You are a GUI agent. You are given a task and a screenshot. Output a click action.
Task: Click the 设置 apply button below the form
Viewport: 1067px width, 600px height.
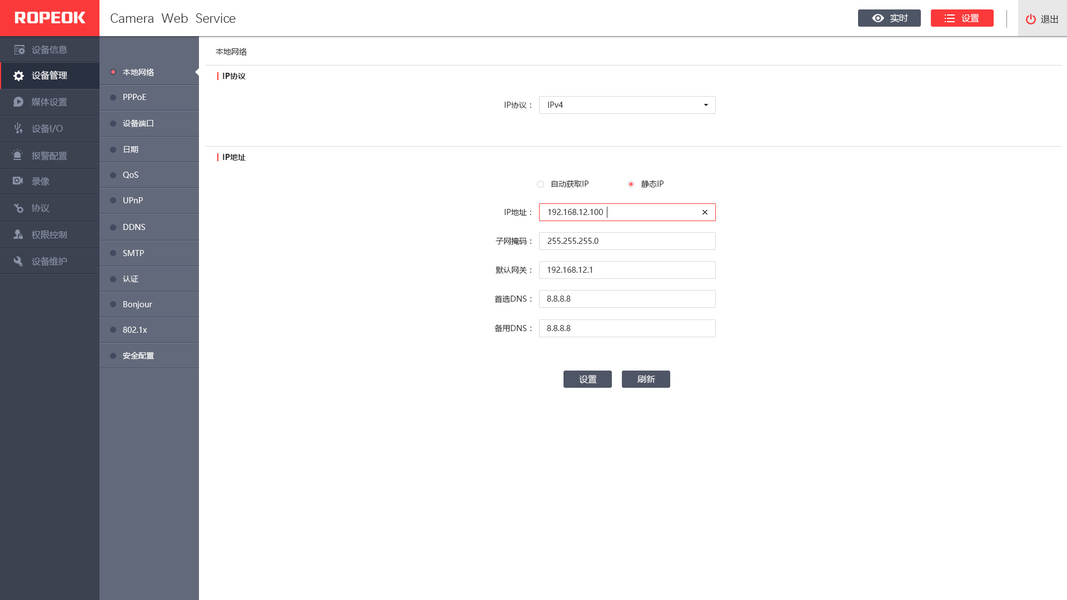click(x=587, y=379)
